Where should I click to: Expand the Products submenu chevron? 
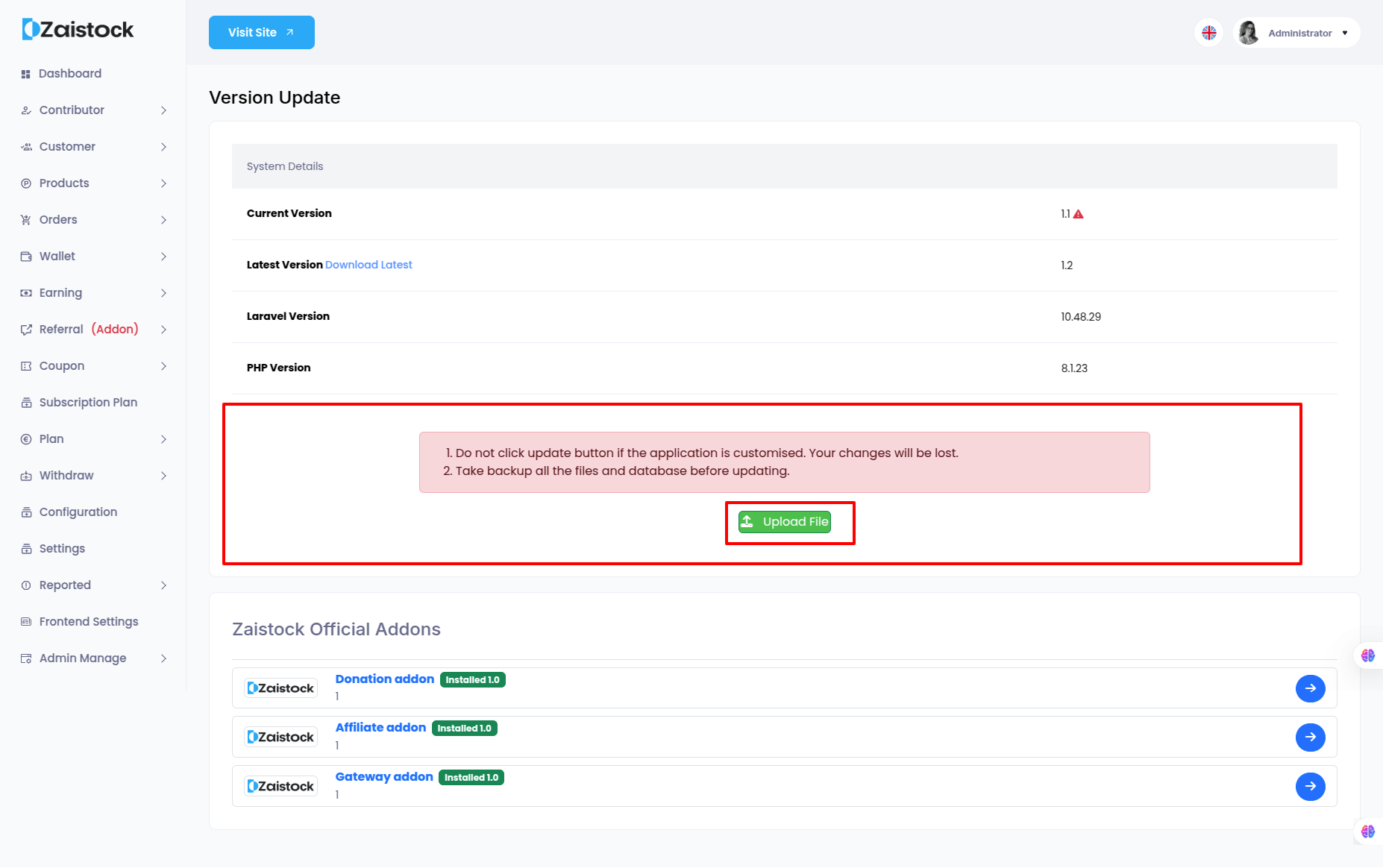point(163,183)
